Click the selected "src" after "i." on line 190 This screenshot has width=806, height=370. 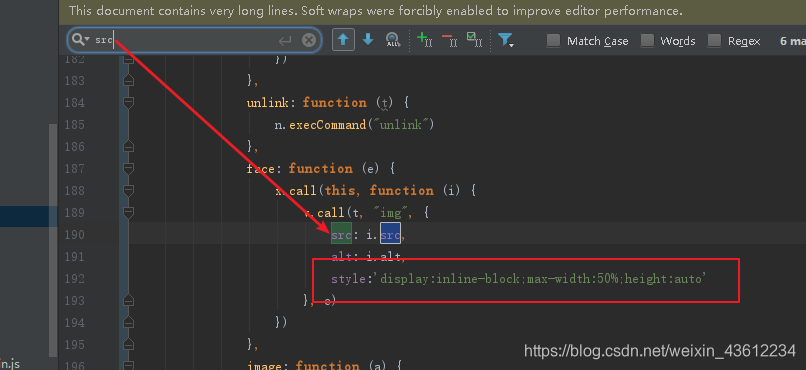(390, 234)
